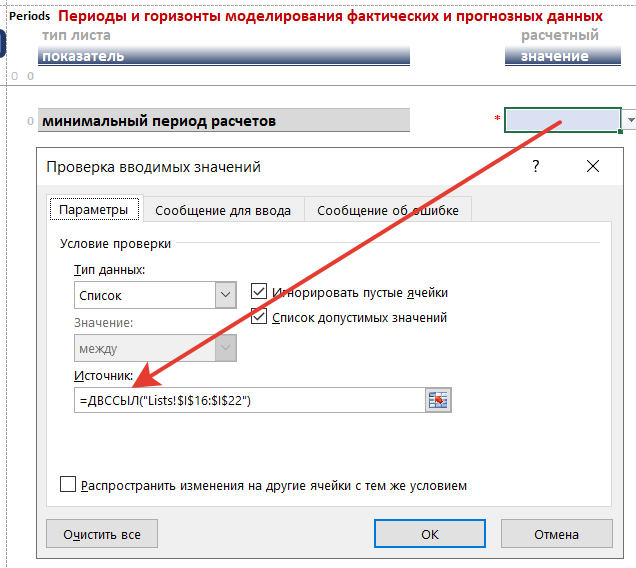Select the минимальный период расчетов cell
The height and width of the screenshot is (568, 636).
pyautogui.click(x=224, y=121)
